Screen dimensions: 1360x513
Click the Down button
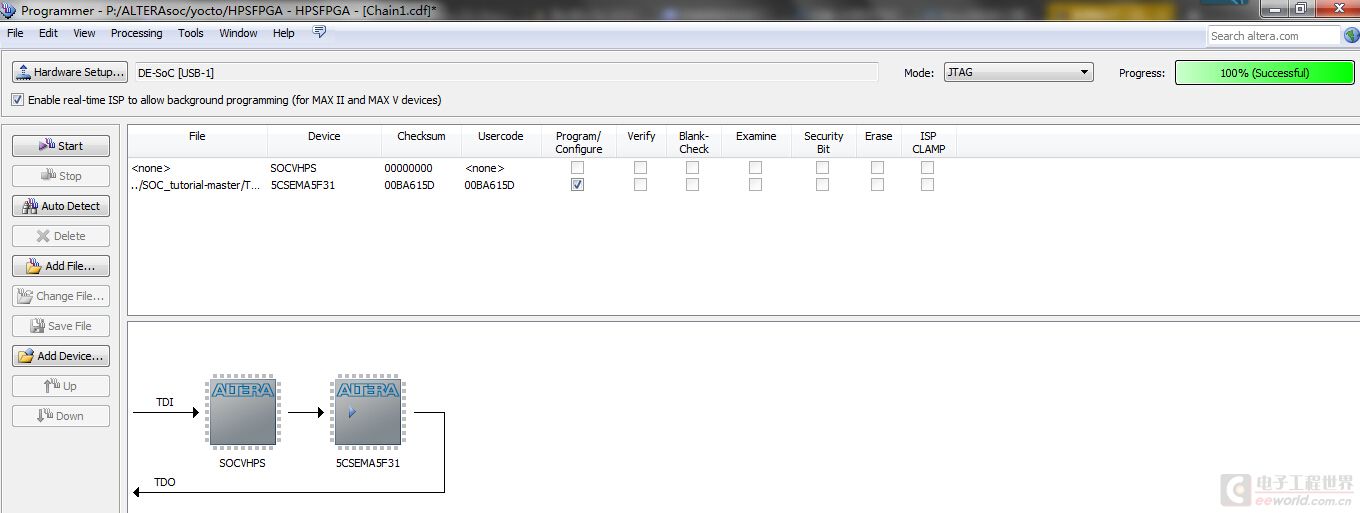61,416
